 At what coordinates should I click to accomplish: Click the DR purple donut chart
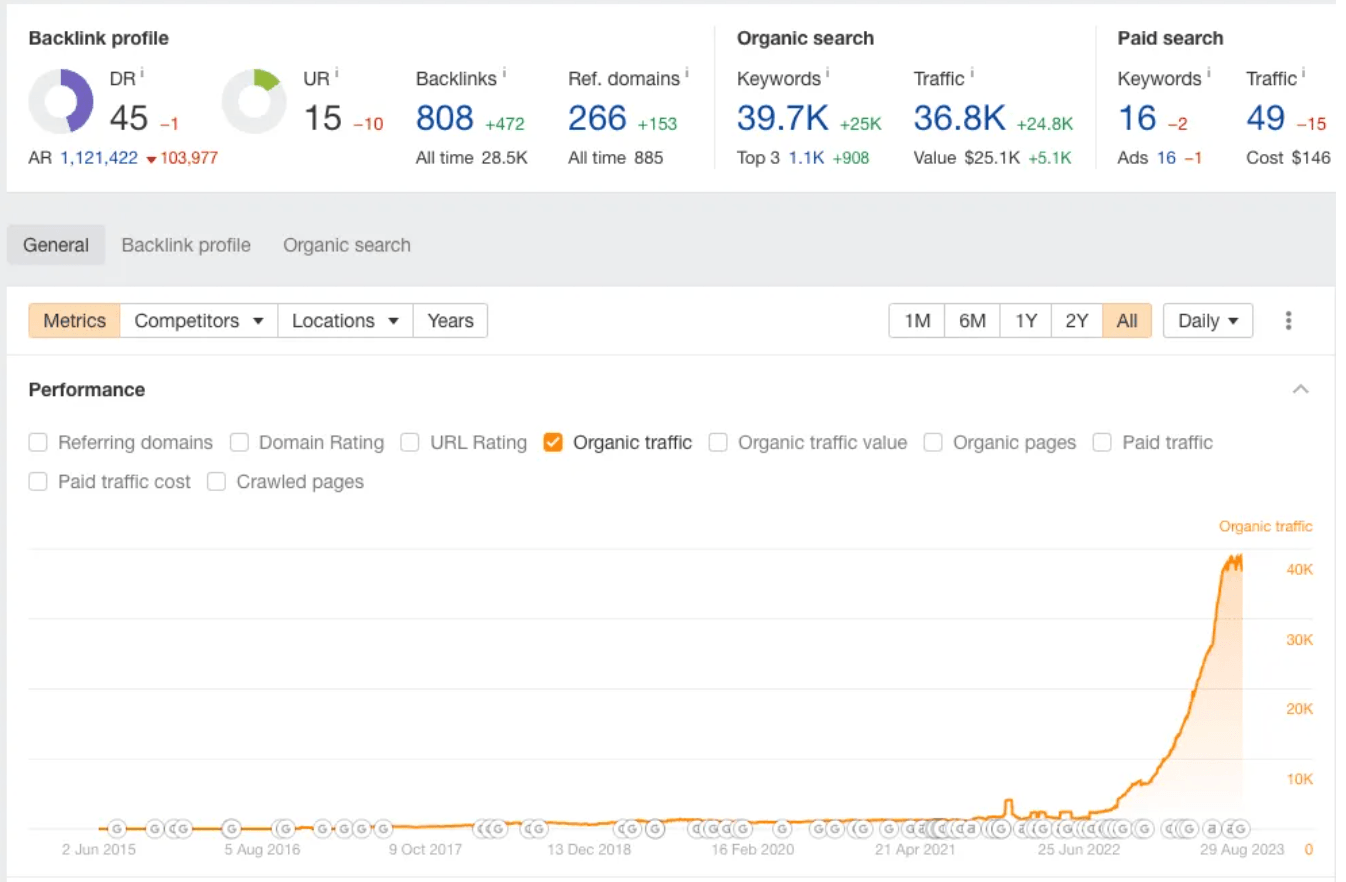61,102
